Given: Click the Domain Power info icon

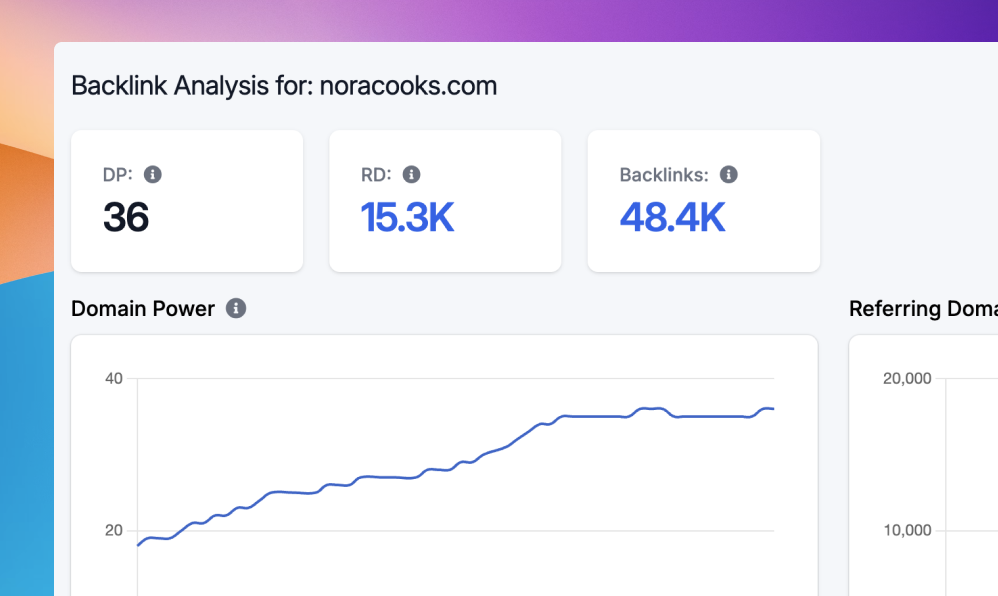Looking at the screenshot, I should 236,308.
